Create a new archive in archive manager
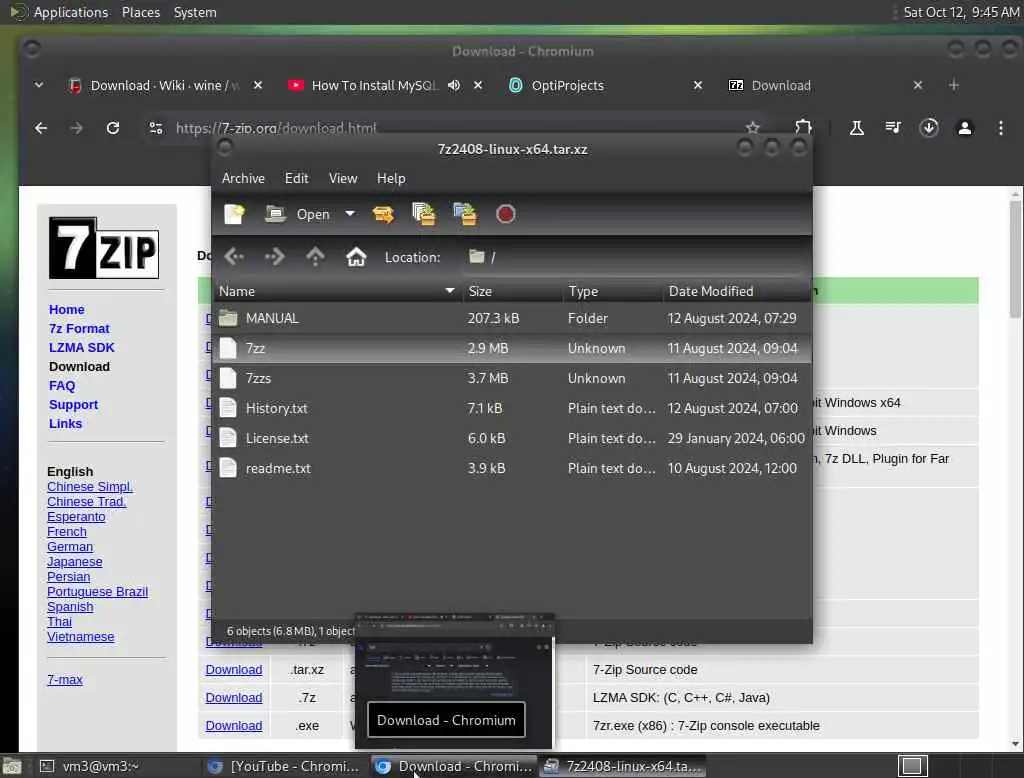Screen dimensions: 1024x778 click(x=234, y=214)
